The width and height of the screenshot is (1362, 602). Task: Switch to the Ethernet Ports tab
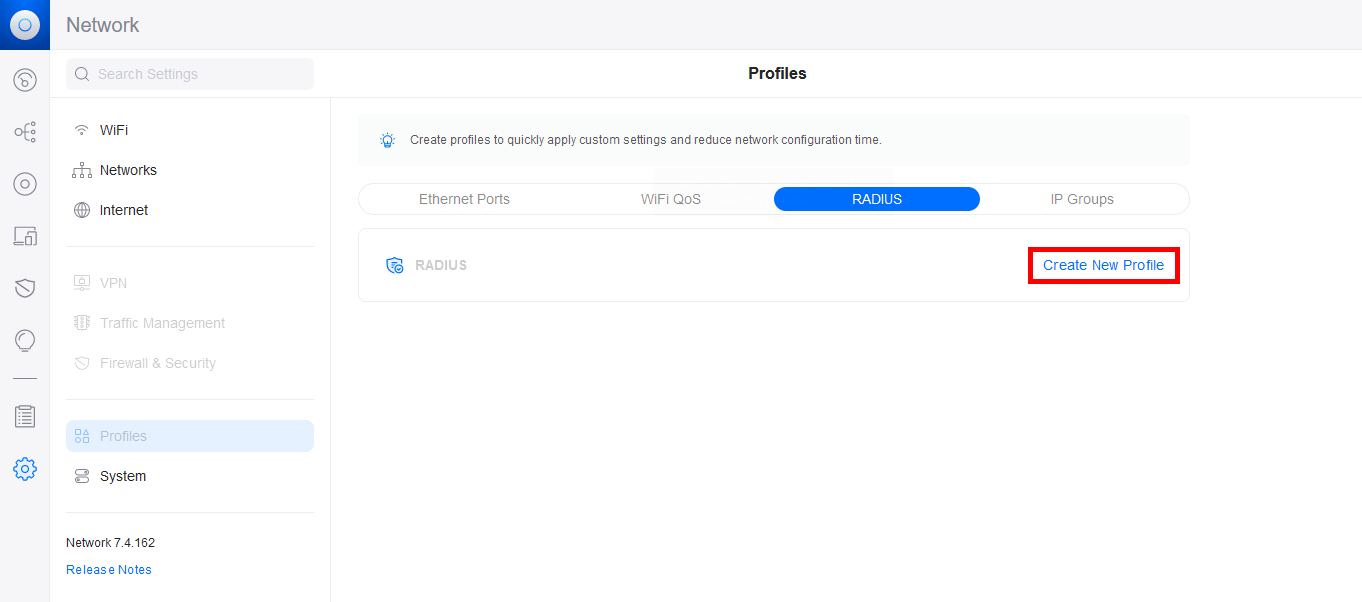click(464, 199)
